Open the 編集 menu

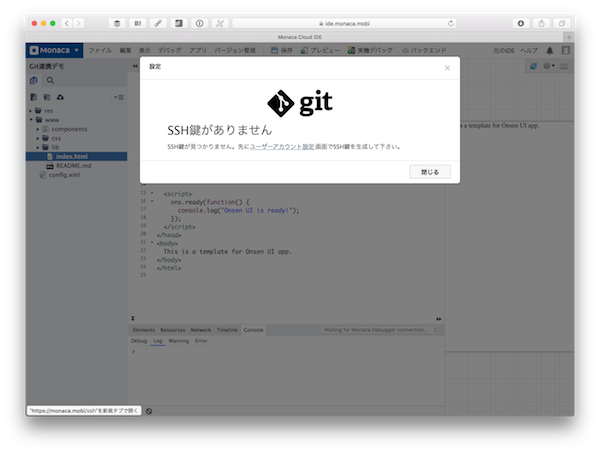125,50
